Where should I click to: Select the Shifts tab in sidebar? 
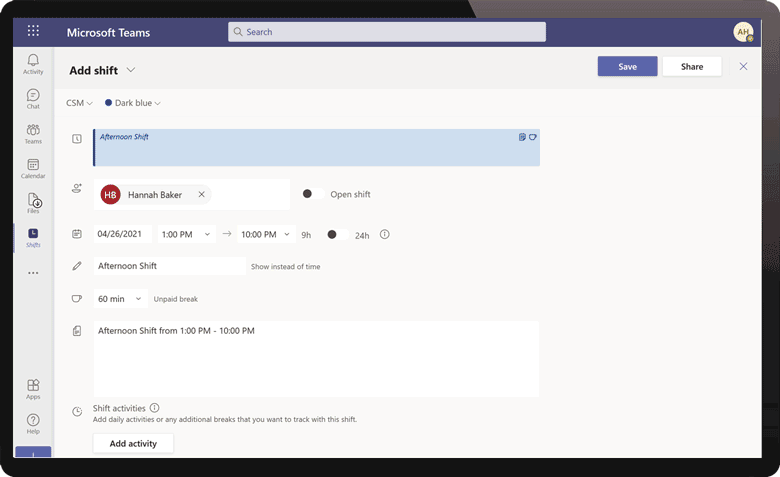pyautogui.click(x=33, y=237)
